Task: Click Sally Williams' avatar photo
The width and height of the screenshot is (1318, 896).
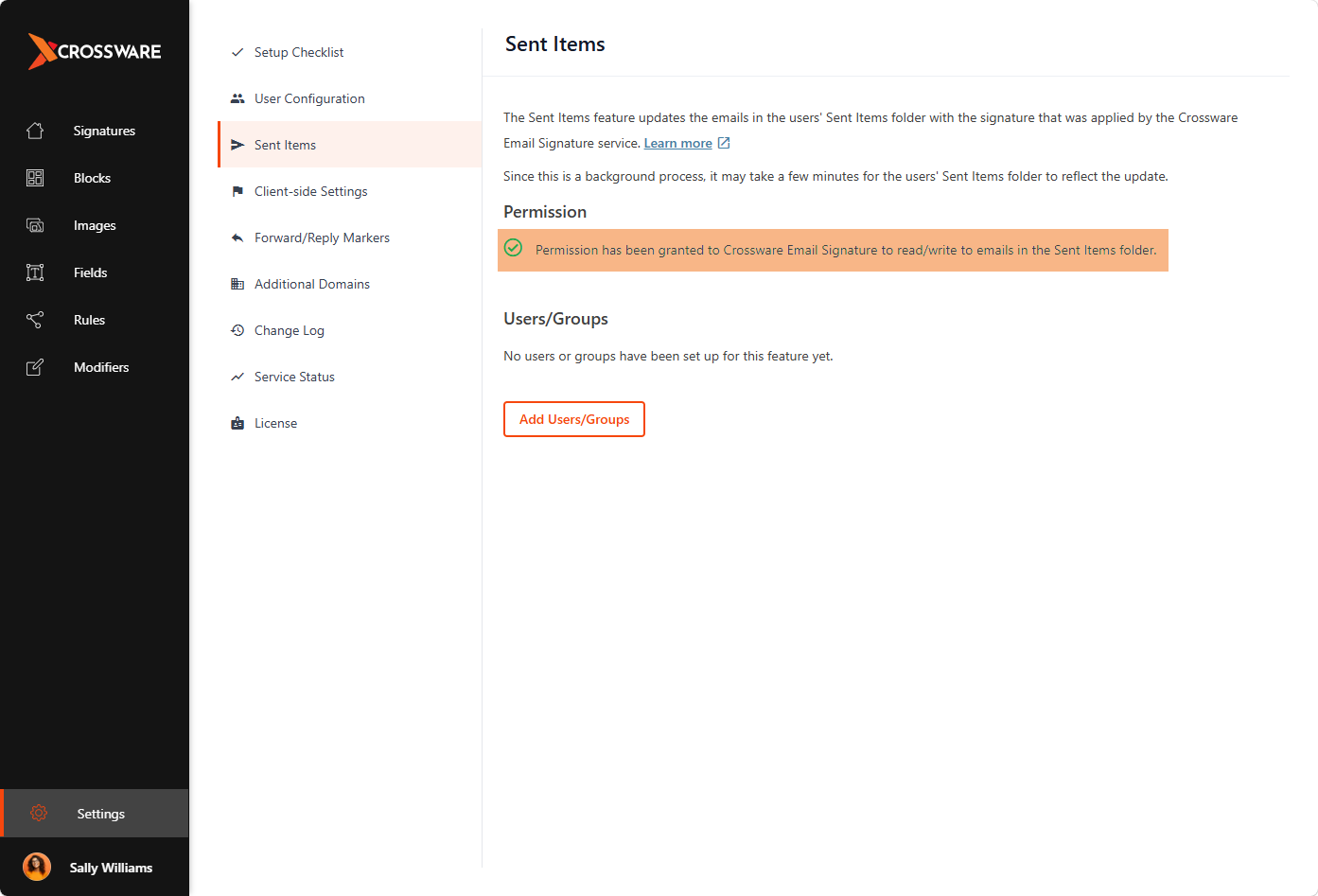Action: (x=37, y=867)
